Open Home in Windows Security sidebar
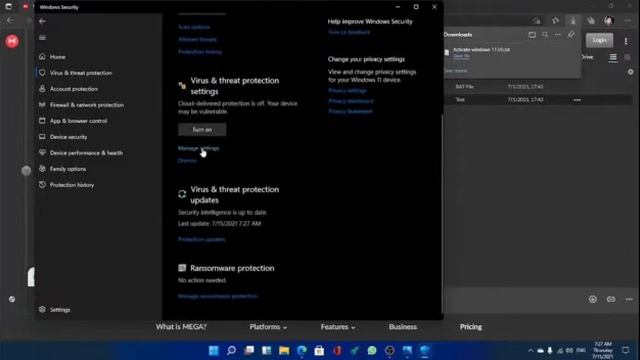This screenshot has height=360, width=640. (x=58, y=57)
